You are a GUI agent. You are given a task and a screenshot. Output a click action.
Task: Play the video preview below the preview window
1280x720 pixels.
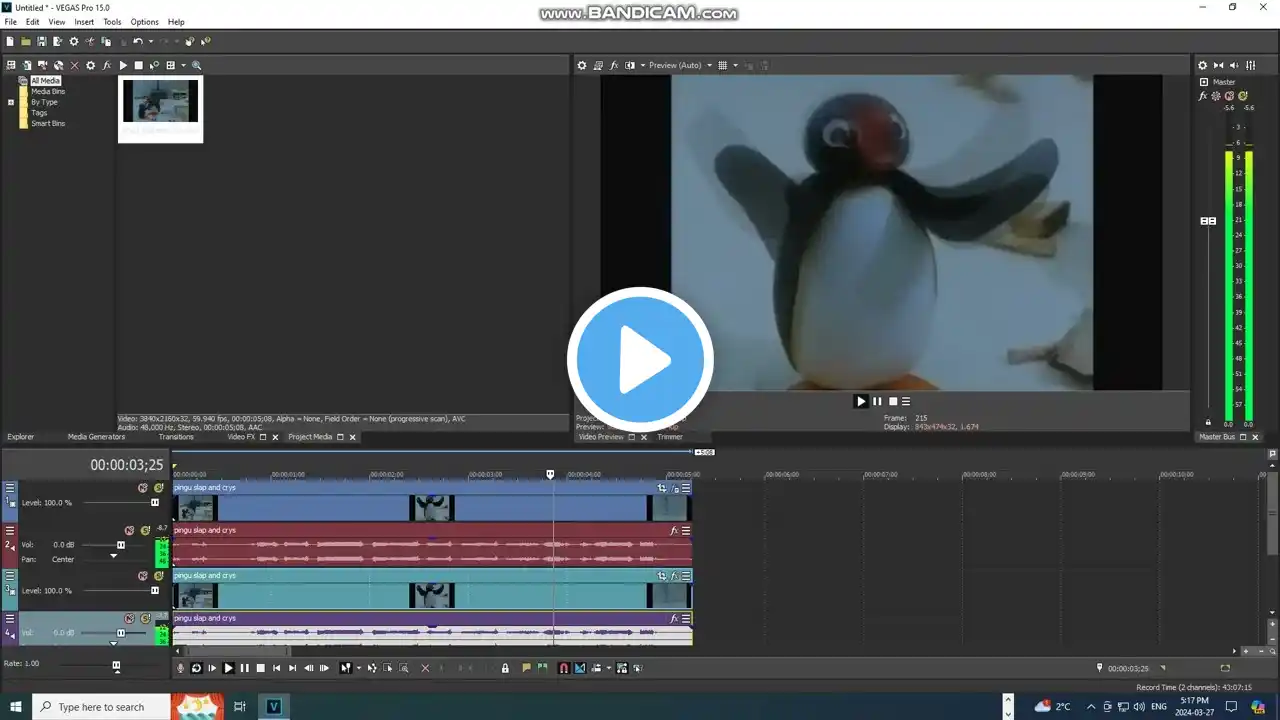click(x=861, y=401)
